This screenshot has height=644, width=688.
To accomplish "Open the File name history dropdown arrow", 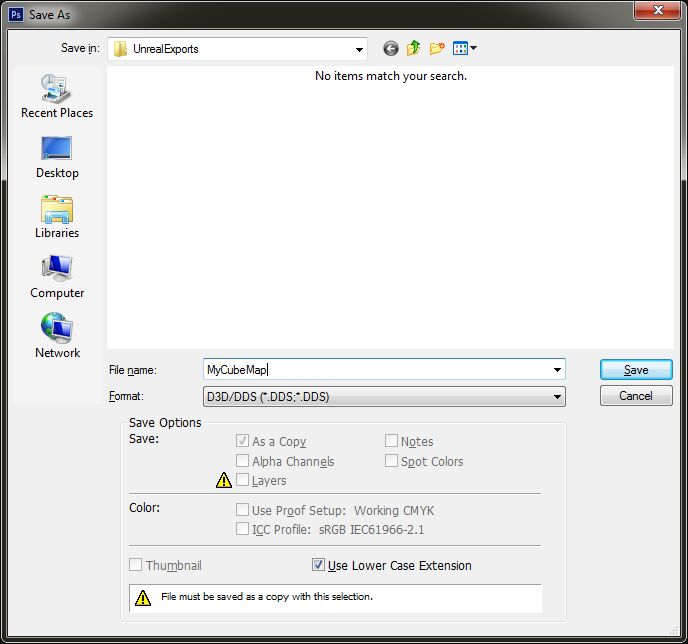I will (557, 369).
